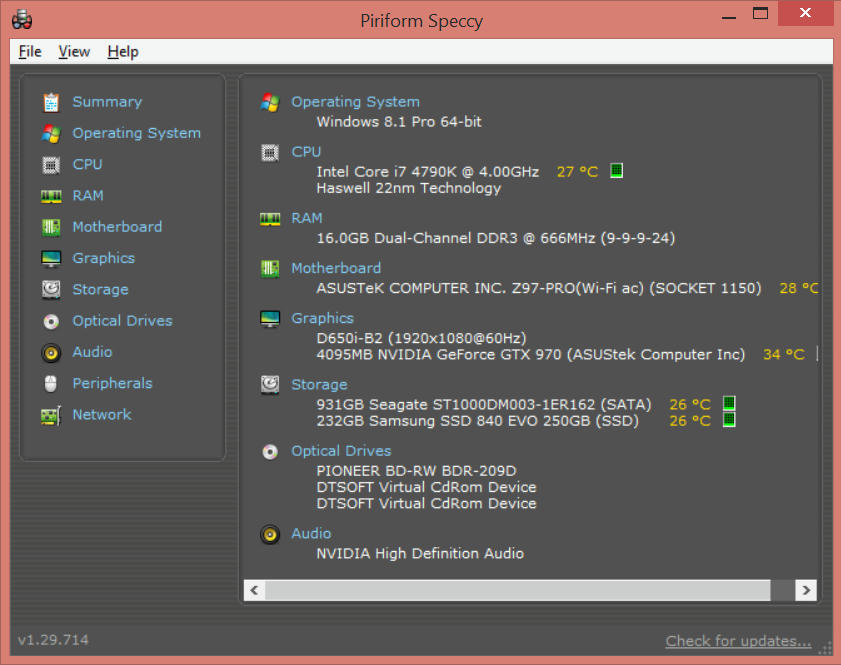Screen dimensions: 841x665
Task: Click the green temperature indicator next to CPU 27 °C
Action: click(617, 171)
